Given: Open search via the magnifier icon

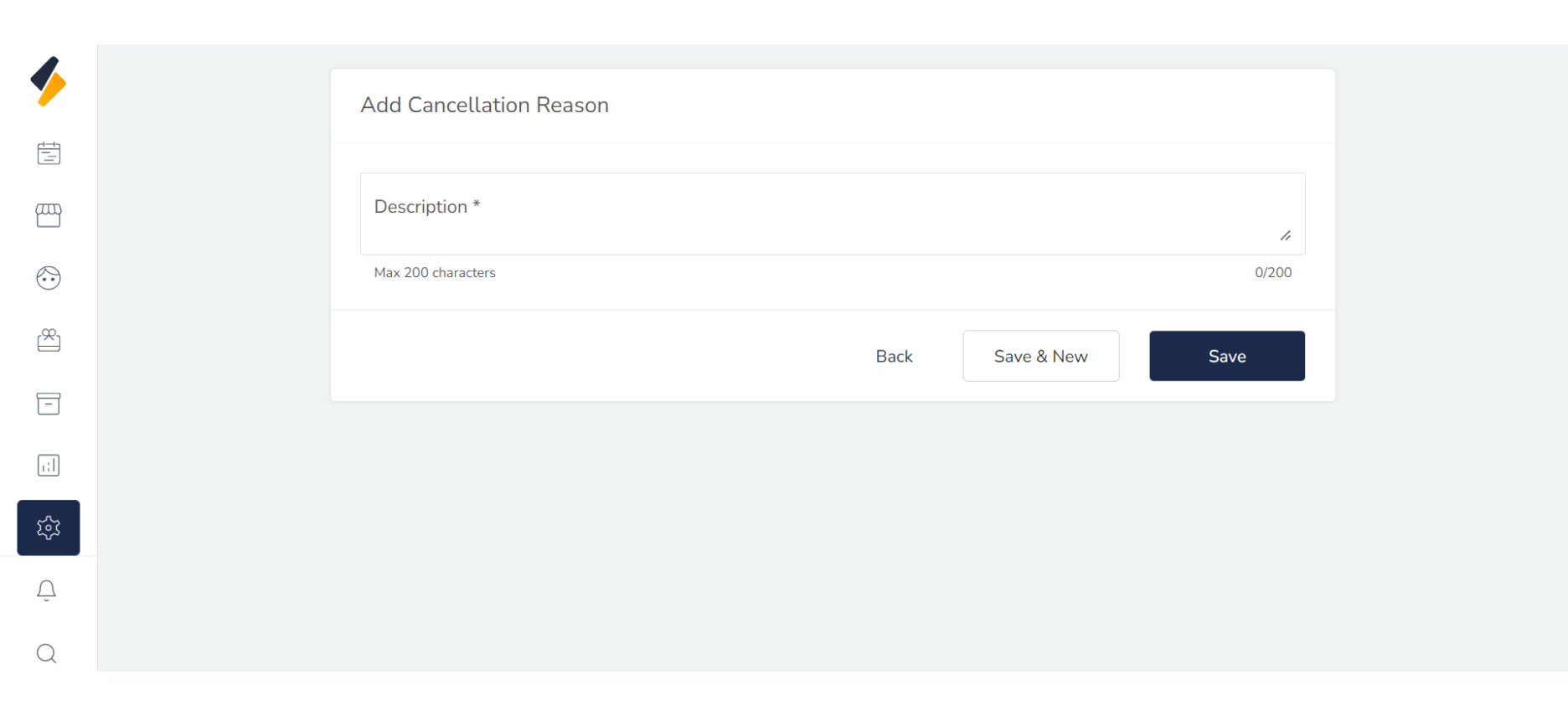Looking at the screenshot, I should (x=47, y=653).
